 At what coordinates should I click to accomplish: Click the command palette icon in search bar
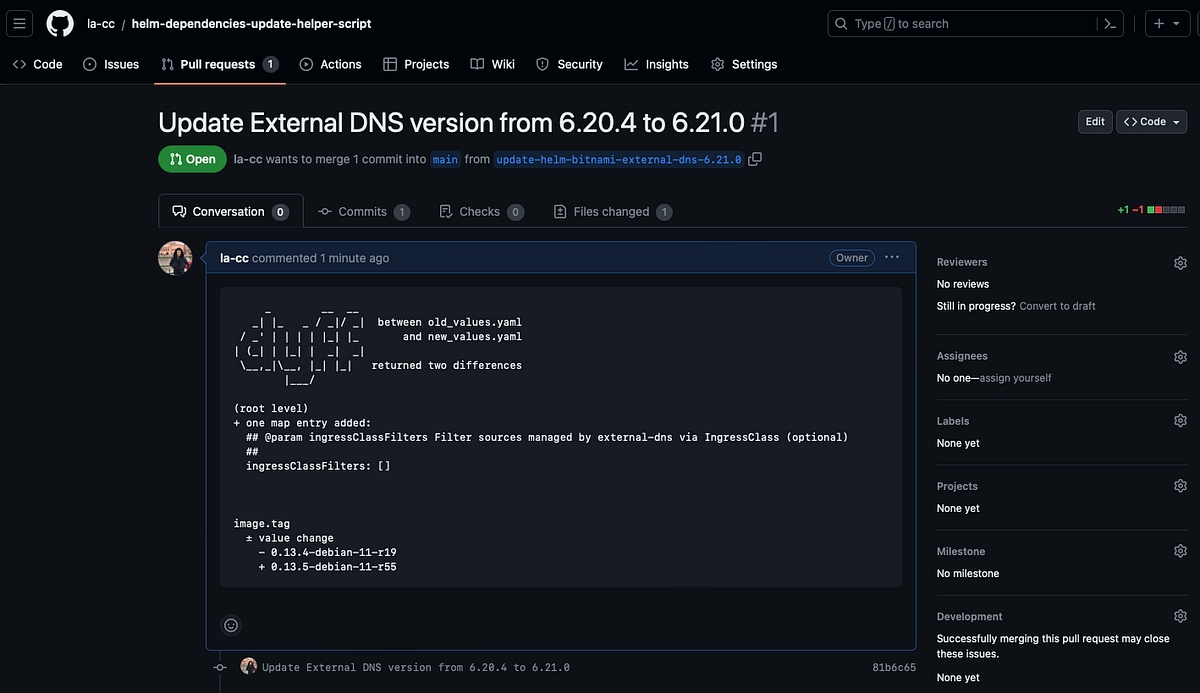tap(1110, 23)
